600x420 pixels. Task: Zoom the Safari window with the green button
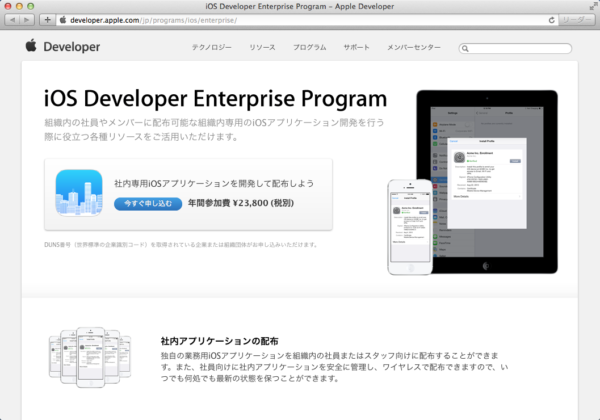tap(31, 6)
